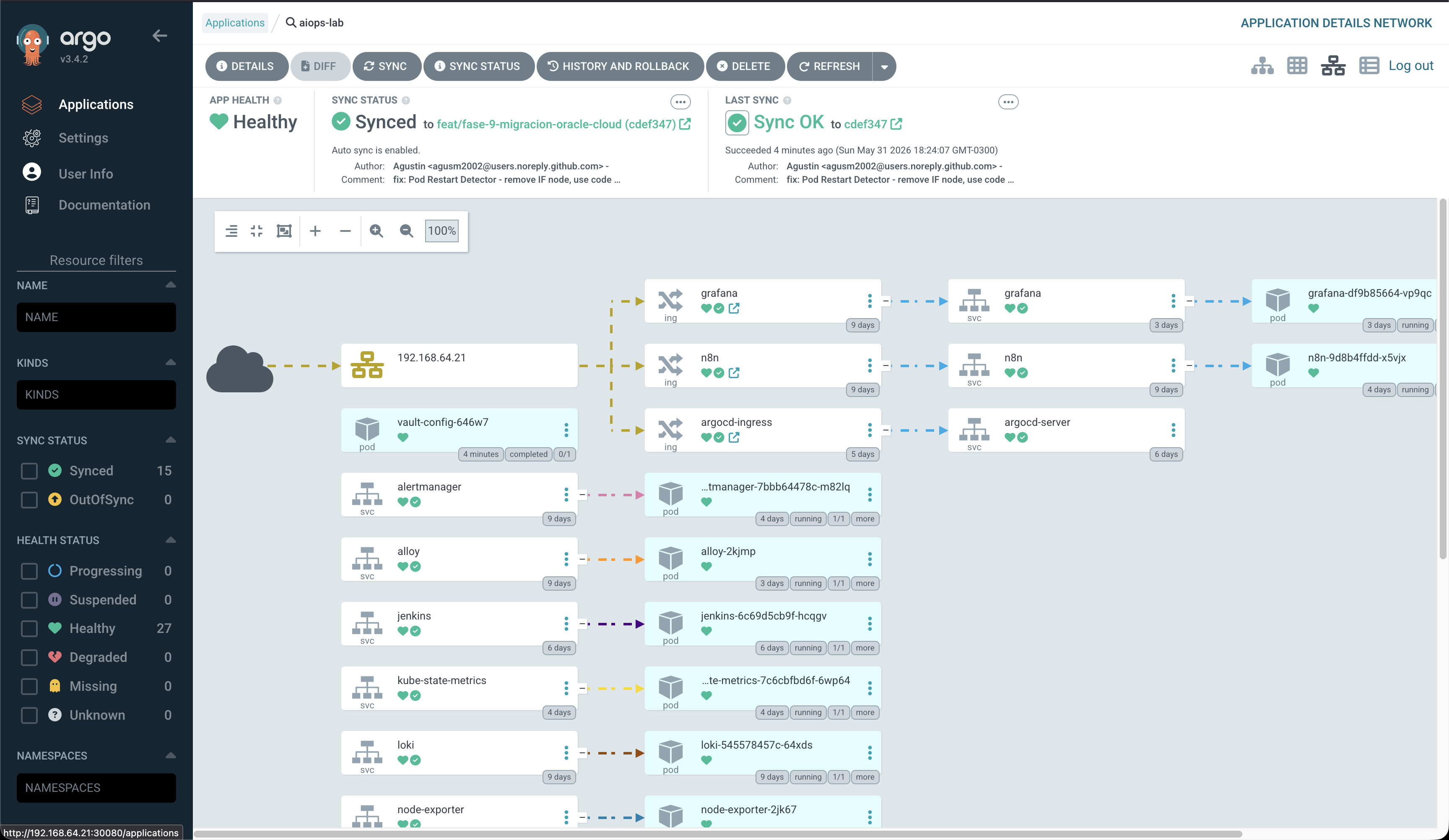Collapse the NAME filter section
The height and width of the screenshot is (840, 1449).
click(170, 285)
